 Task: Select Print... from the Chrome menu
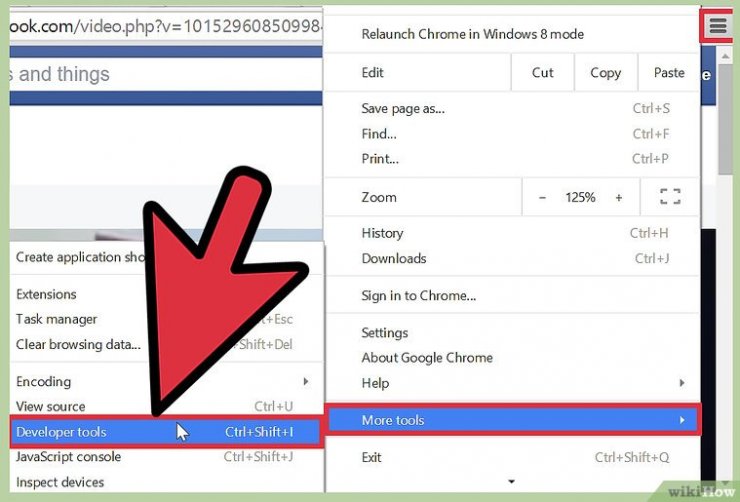point(512,159)
